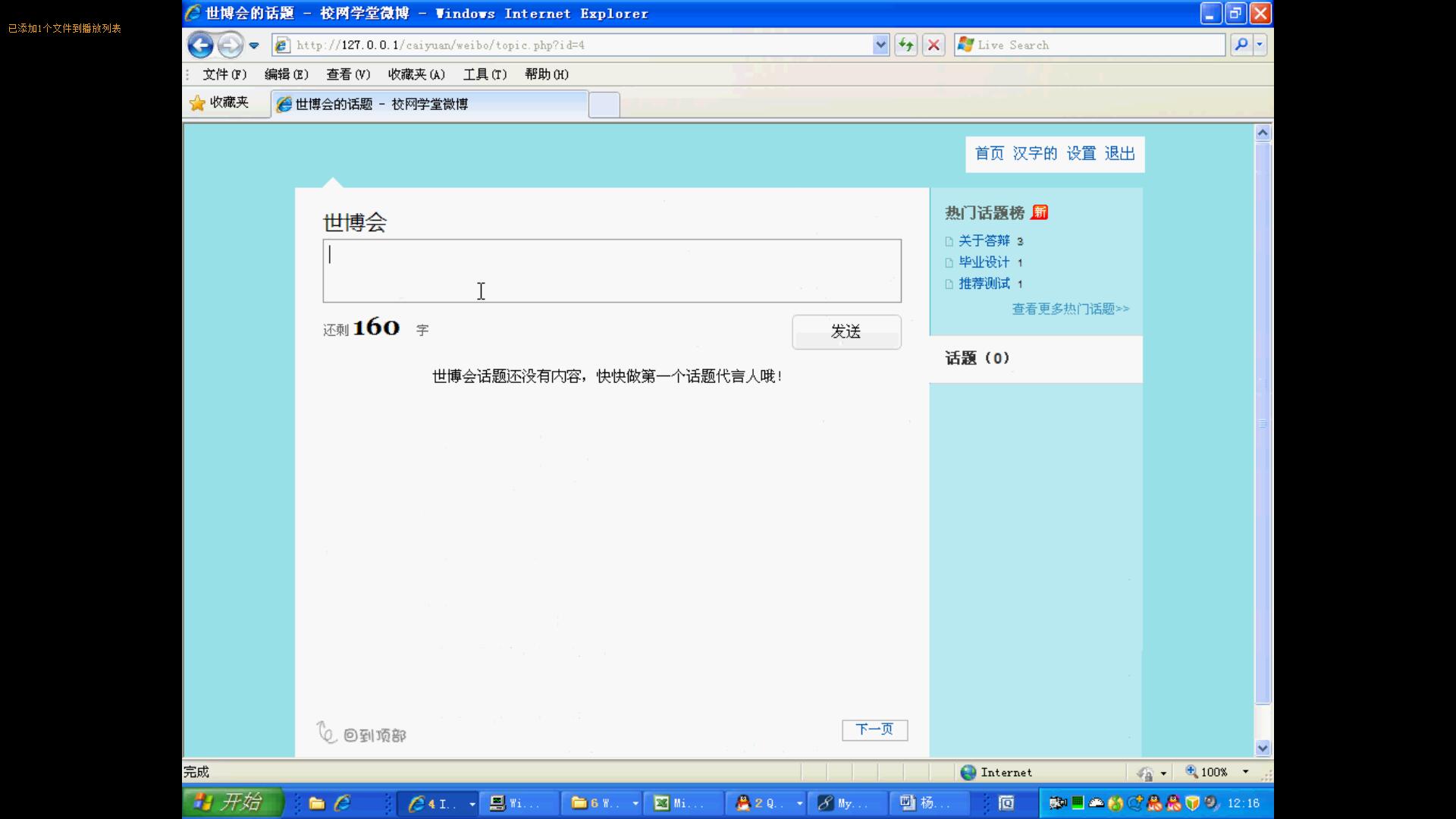Image resolution: width=1456 pixels, height=819 pixels.
Task: Click the 世博会 post text area
Action: click(612, 271)
